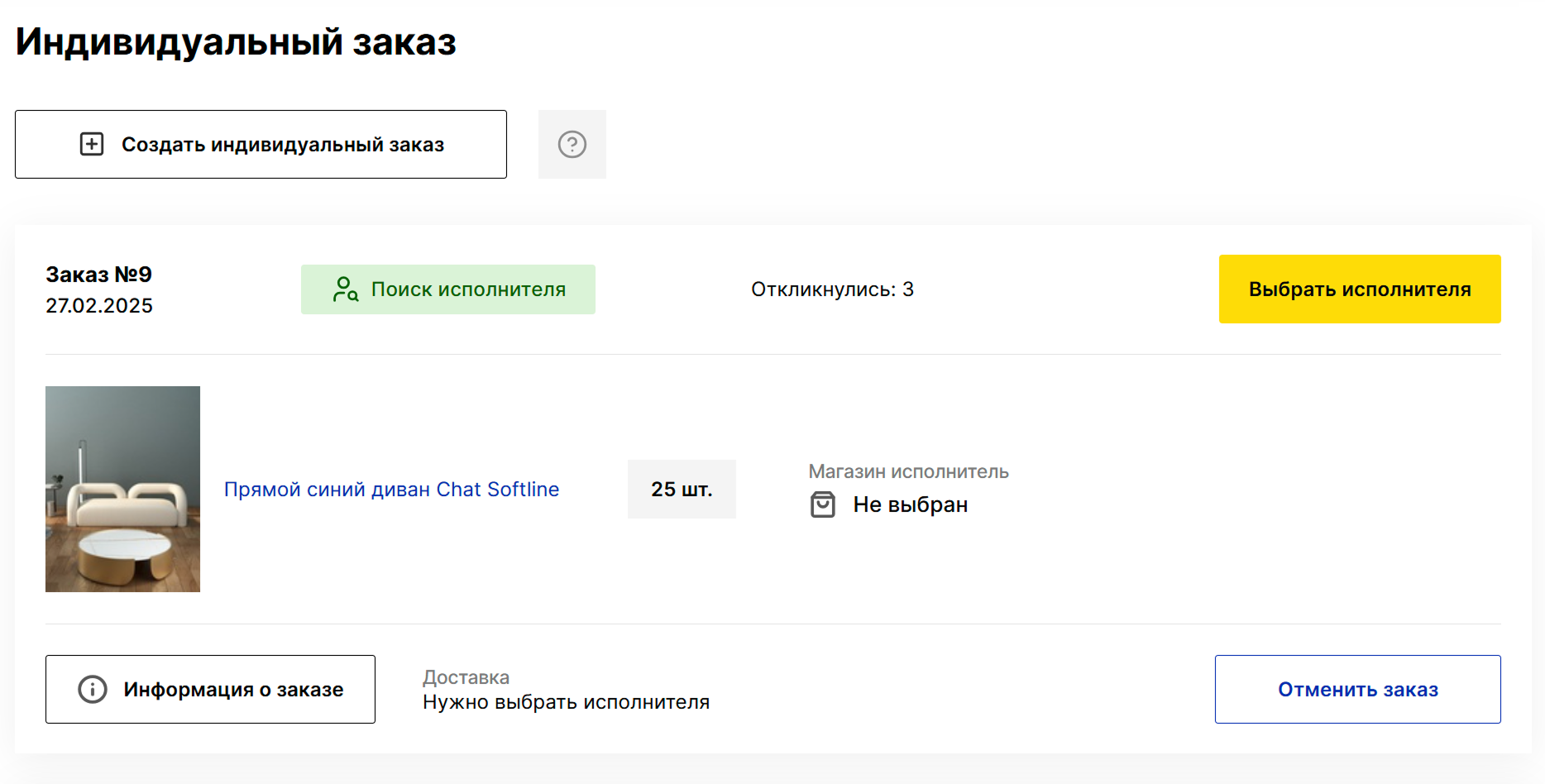Open help via the question mark icon
The height and width of the screenshot is (784, 1545).
tap(572, 144)
